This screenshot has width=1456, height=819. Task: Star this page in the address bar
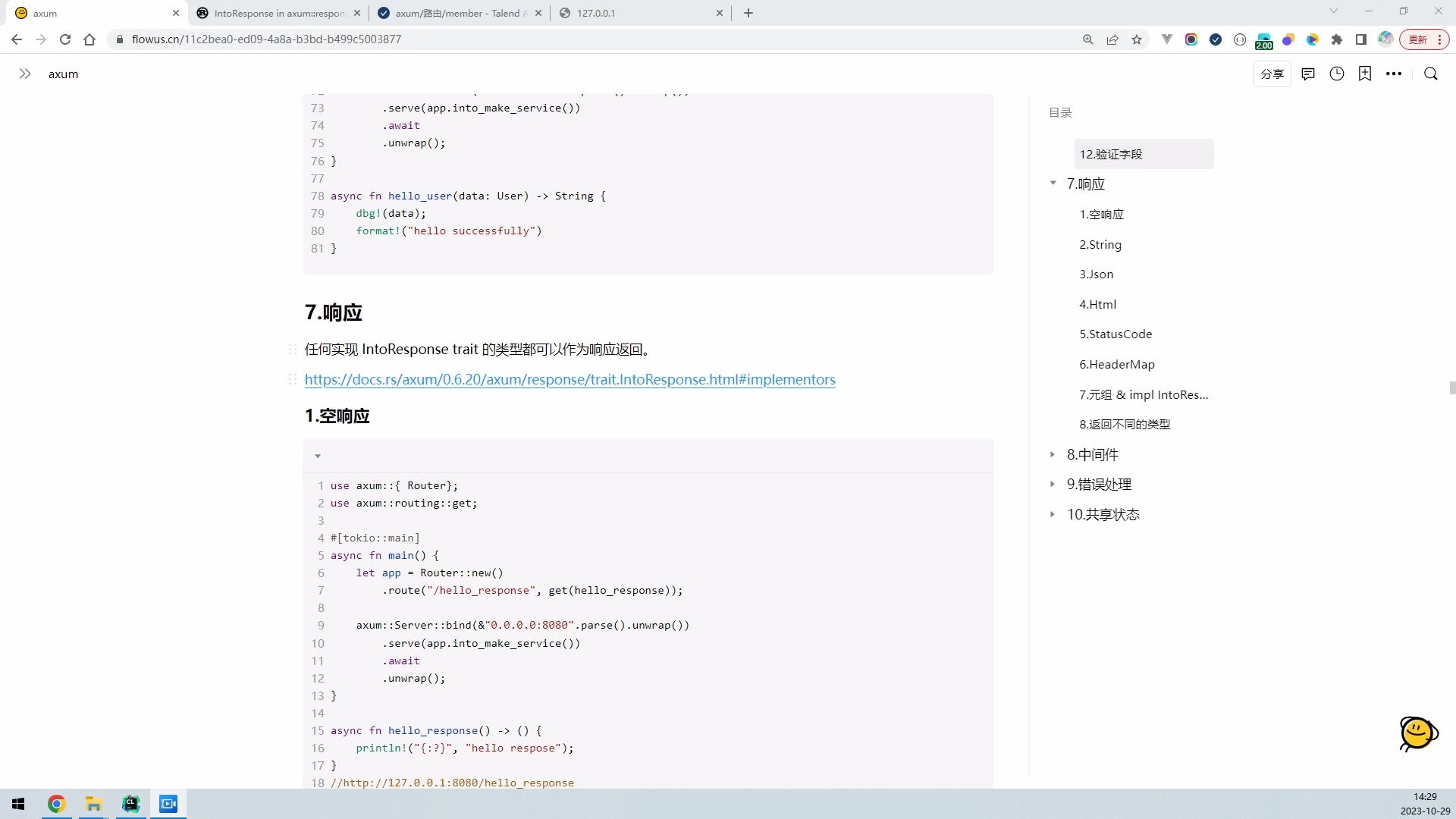pyautogui.click(x=1137, y=39)
